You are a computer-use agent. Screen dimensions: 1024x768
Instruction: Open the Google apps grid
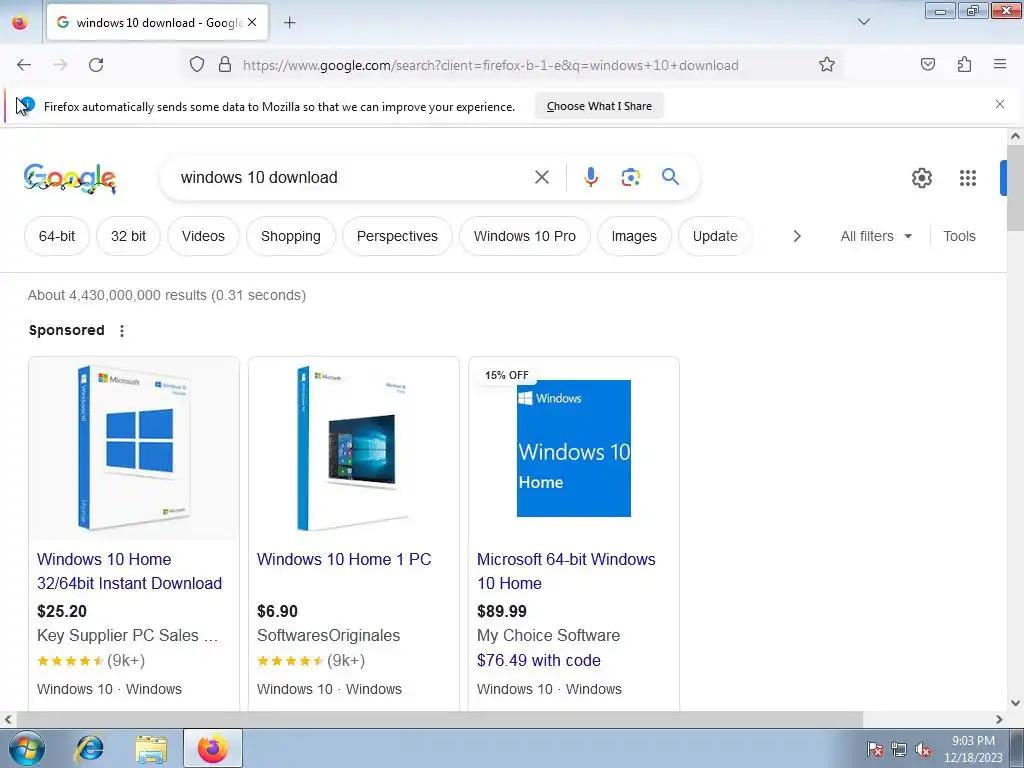[968, 178]
